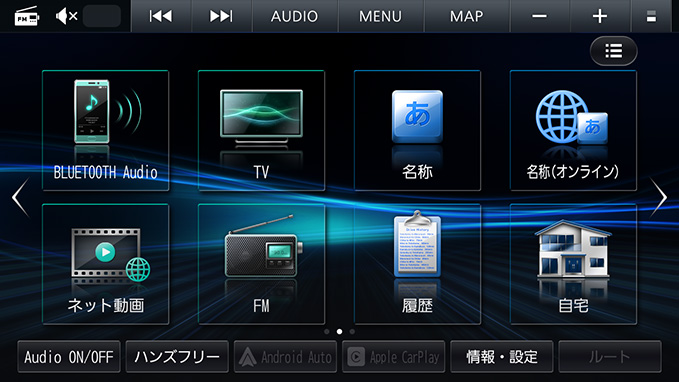Go to next page with right arrow
The width and height of the screenshot is (679, 382).
coord(659,197)
